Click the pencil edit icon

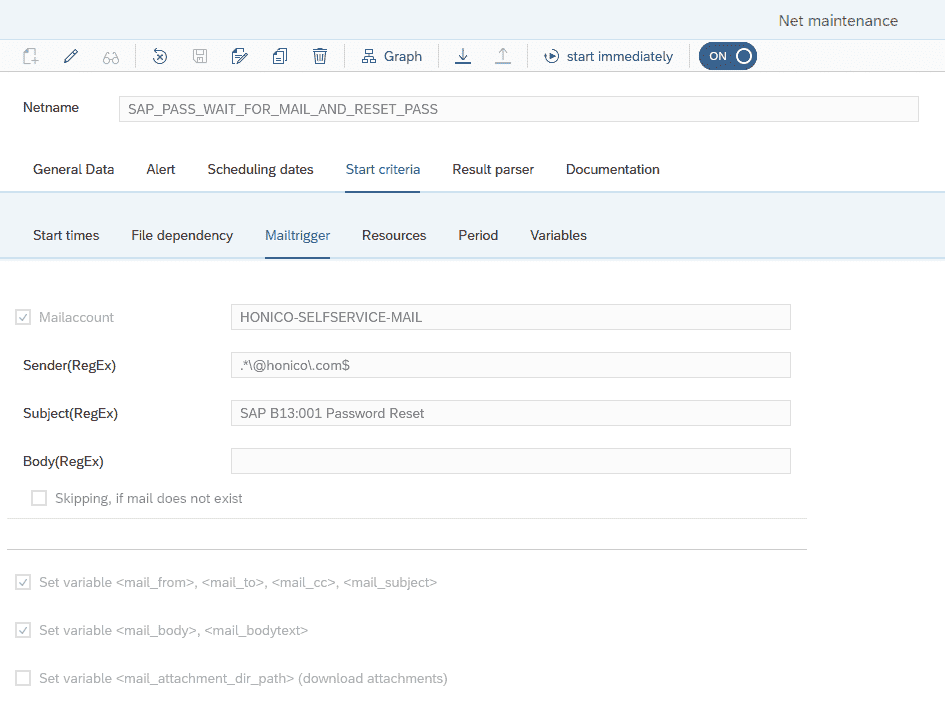(x=71, y=57)
